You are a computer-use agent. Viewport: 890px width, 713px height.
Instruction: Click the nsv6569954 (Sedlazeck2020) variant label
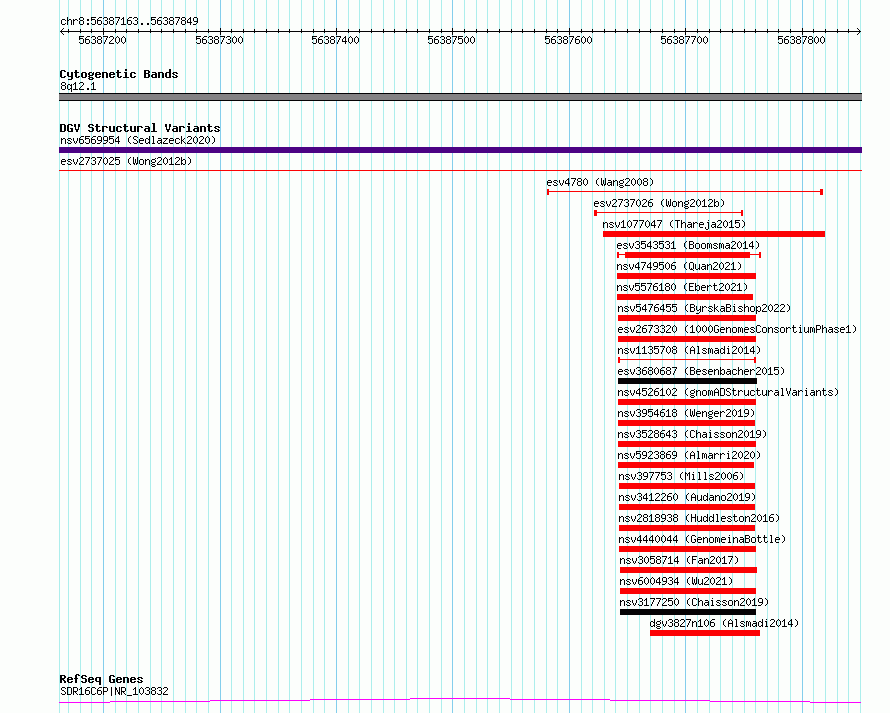coord(138,140)
